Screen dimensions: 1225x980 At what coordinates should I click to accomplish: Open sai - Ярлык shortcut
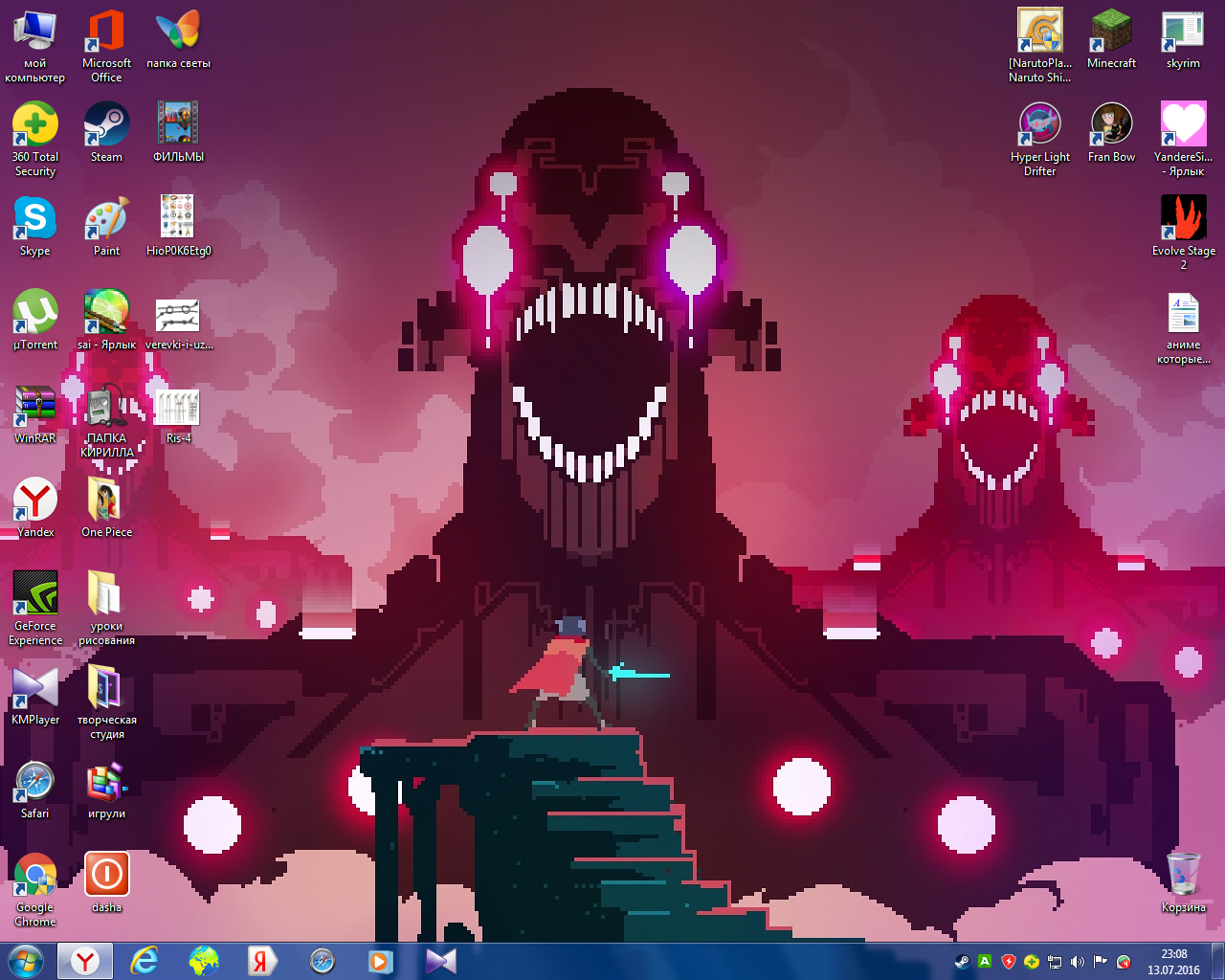tap(106, 321)
